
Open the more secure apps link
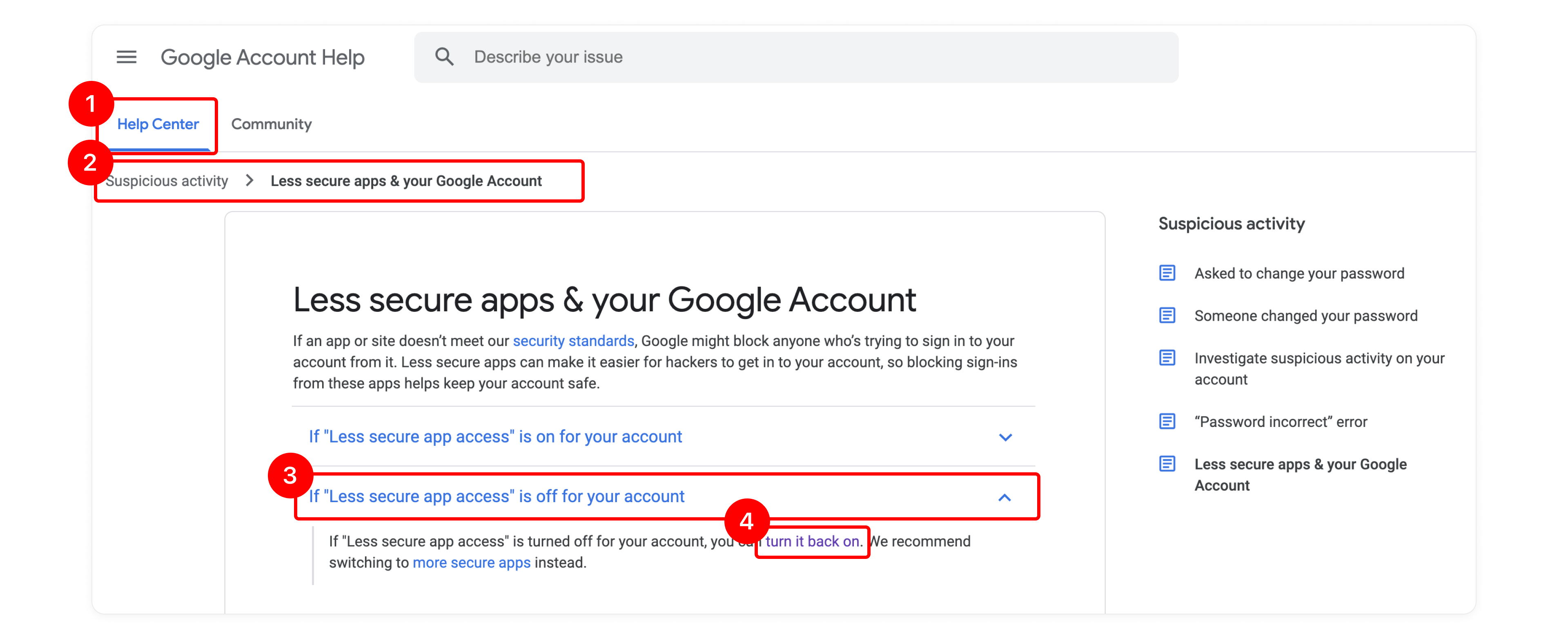pyautogui.click(x=472, y=562)
